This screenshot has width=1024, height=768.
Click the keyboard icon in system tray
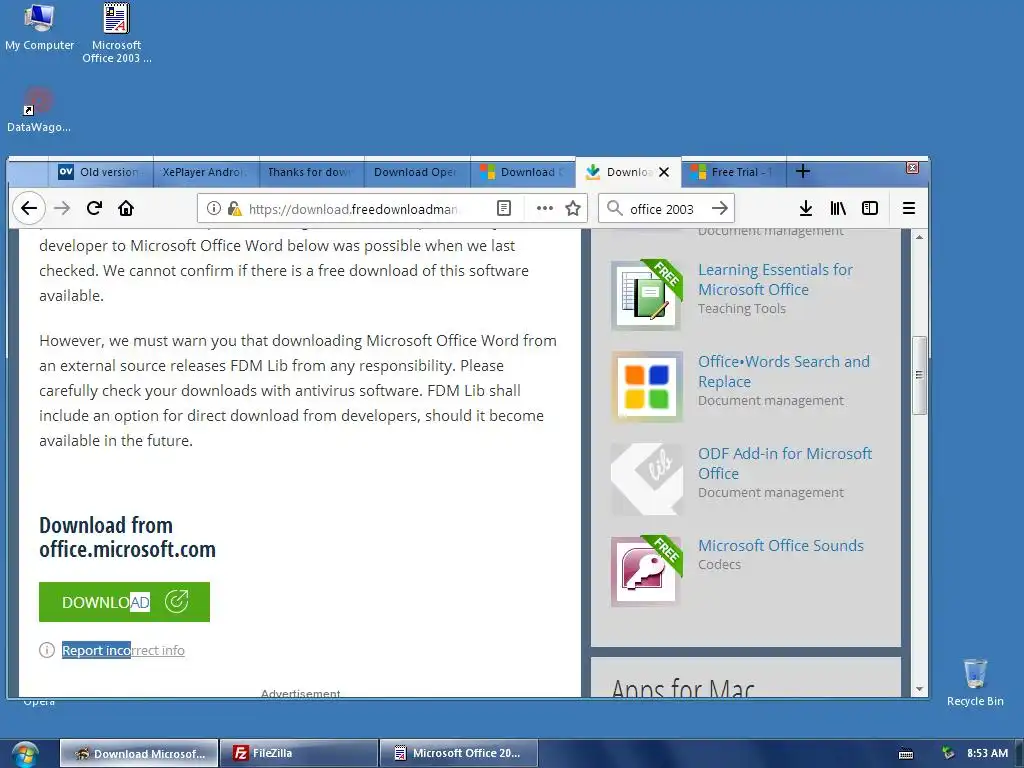[x=906, y=754]
